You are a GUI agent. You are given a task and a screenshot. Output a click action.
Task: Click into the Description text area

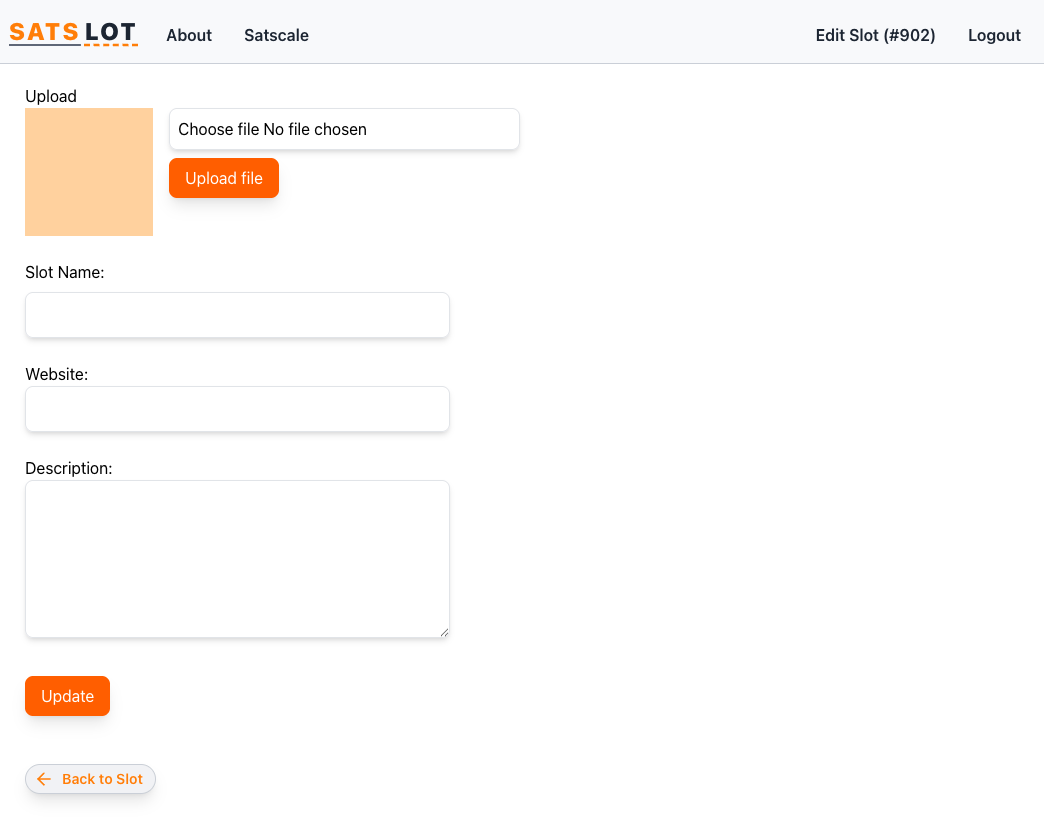[x=237, y=558]
